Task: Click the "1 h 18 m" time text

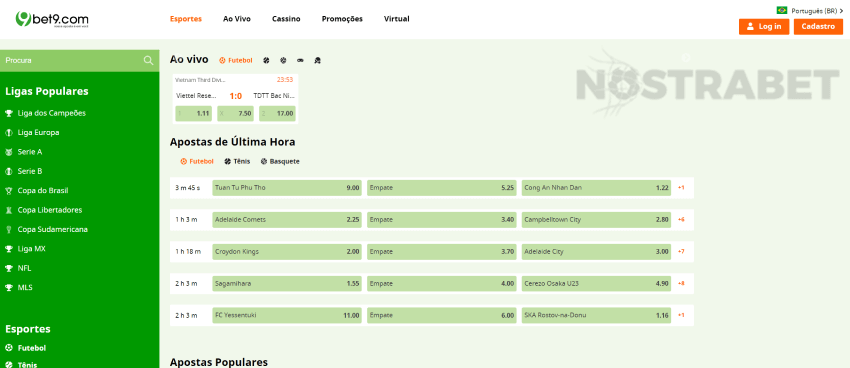Action: [188, 251]
